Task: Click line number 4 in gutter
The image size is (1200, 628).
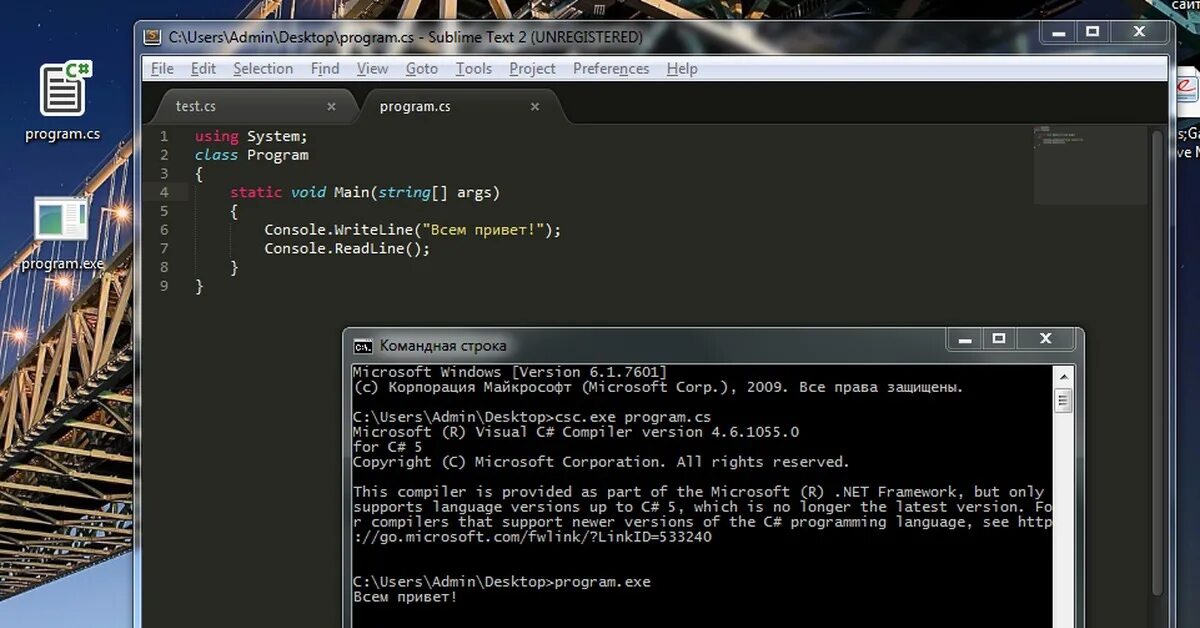Action: [164, 192]
